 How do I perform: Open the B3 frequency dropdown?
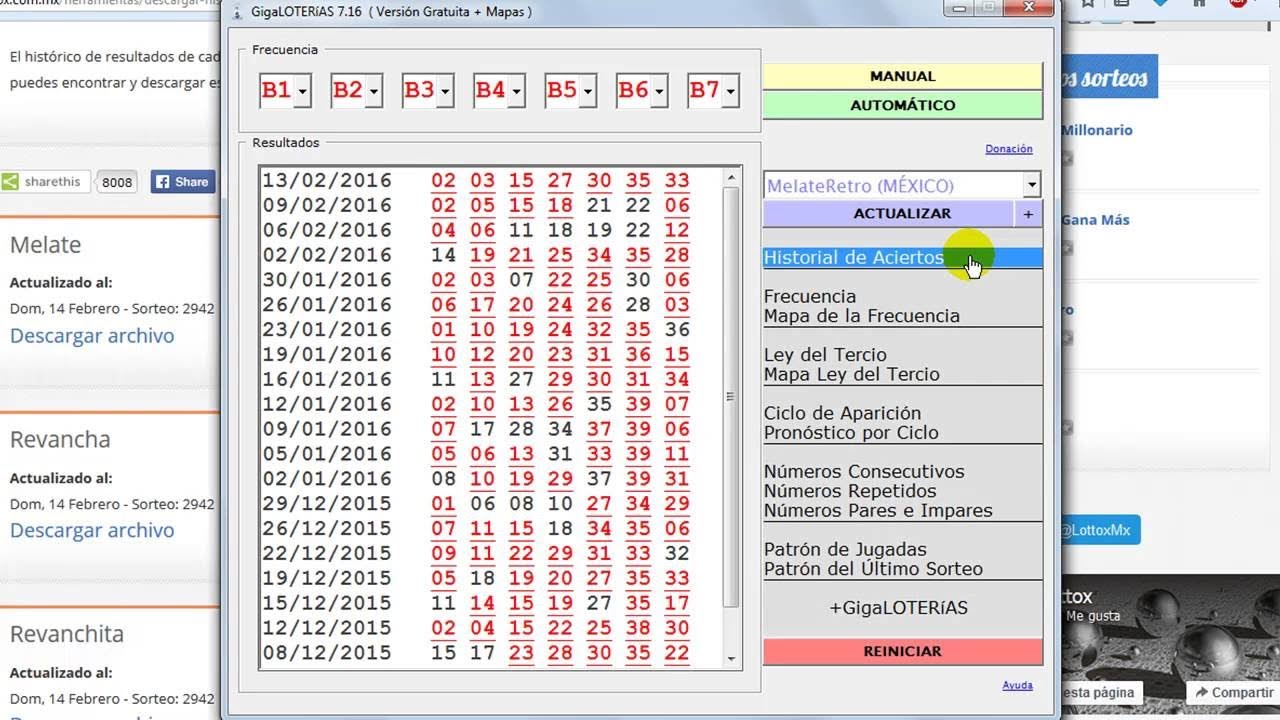coord(446,91)
